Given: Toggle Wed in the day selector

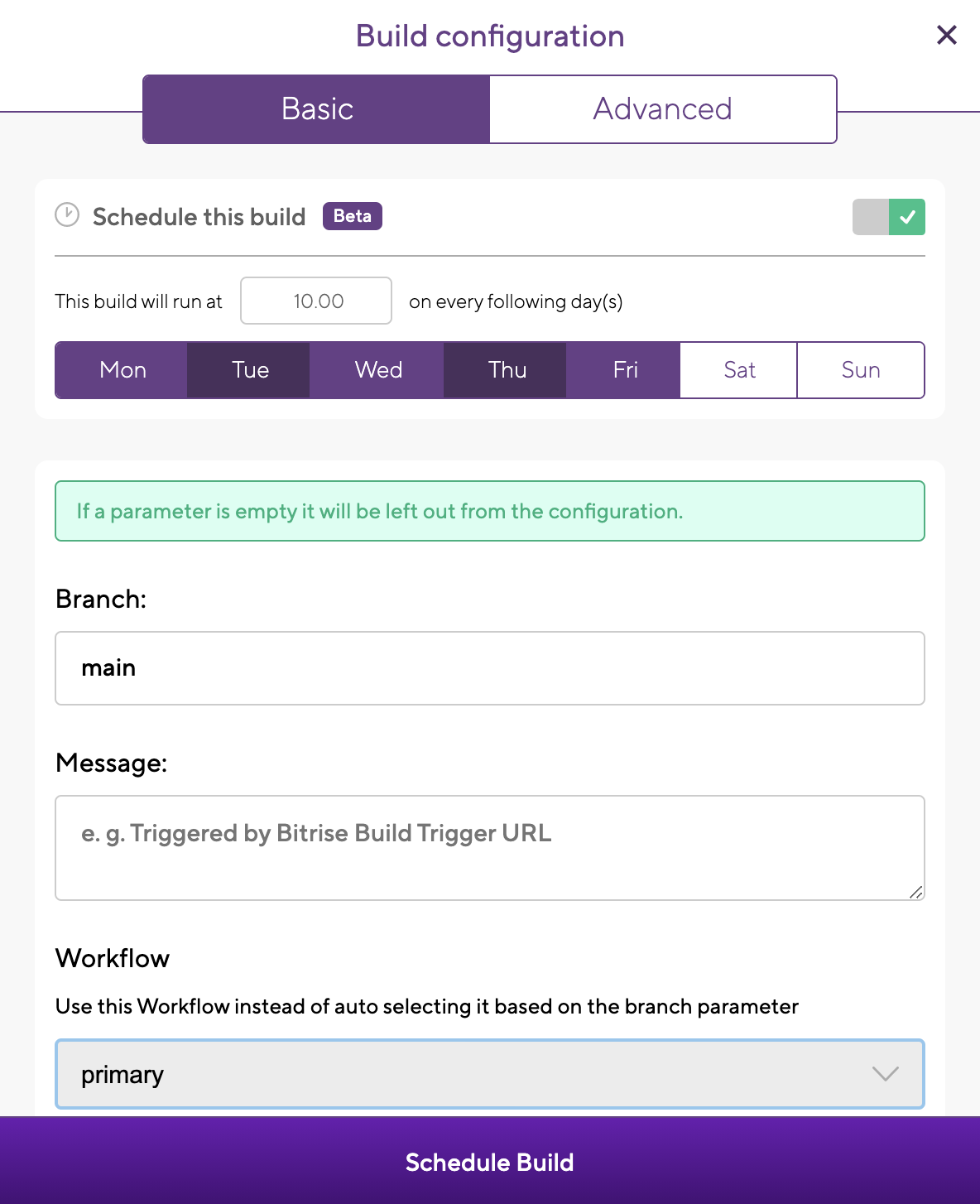Looking at the screenshot, I should [378, 370].
